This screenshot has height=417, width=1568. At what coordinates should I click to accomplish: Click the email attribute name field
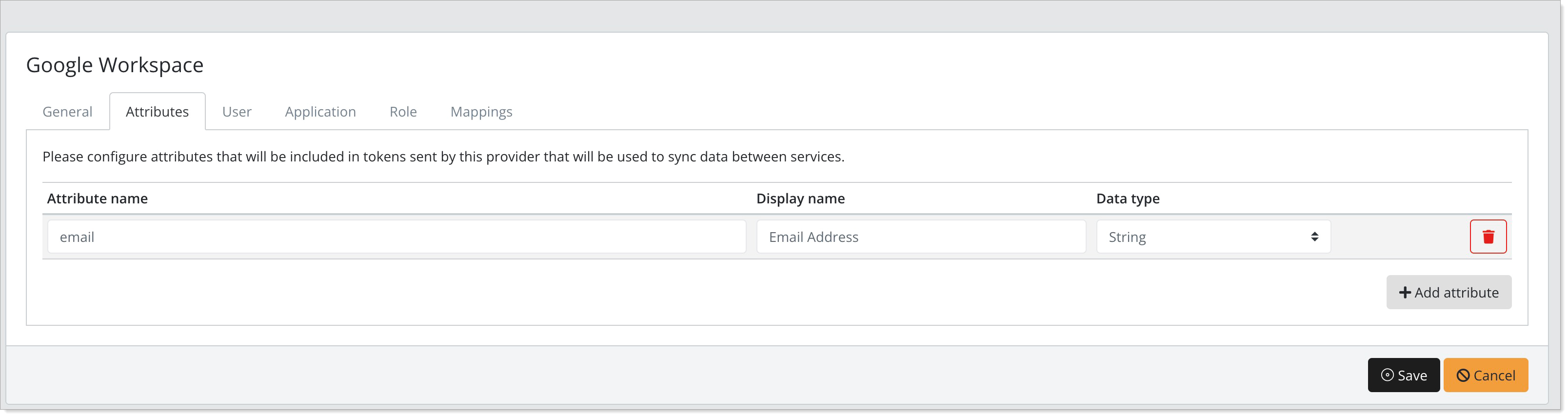point(397,236)
